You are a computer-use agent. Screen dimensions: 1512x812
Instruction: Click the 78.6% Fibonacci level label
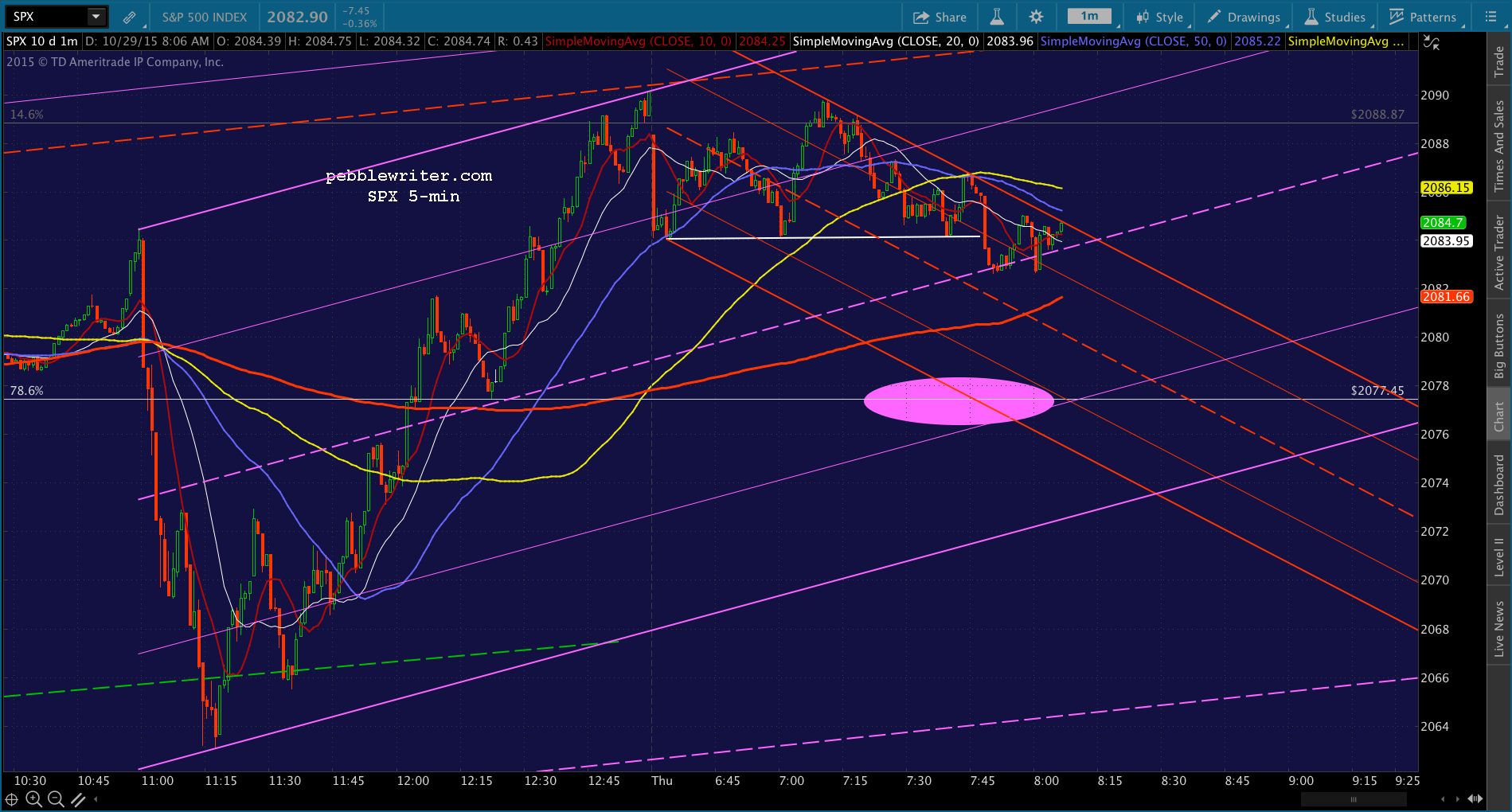click(x=26, y=391)
